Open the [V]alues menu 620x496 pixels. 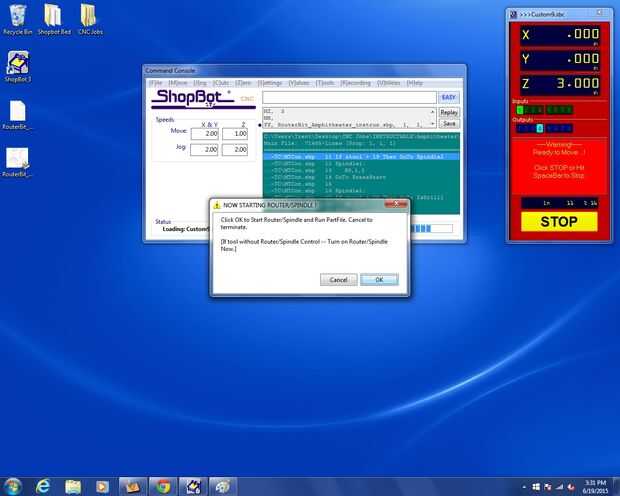click(x=299, y=83)
